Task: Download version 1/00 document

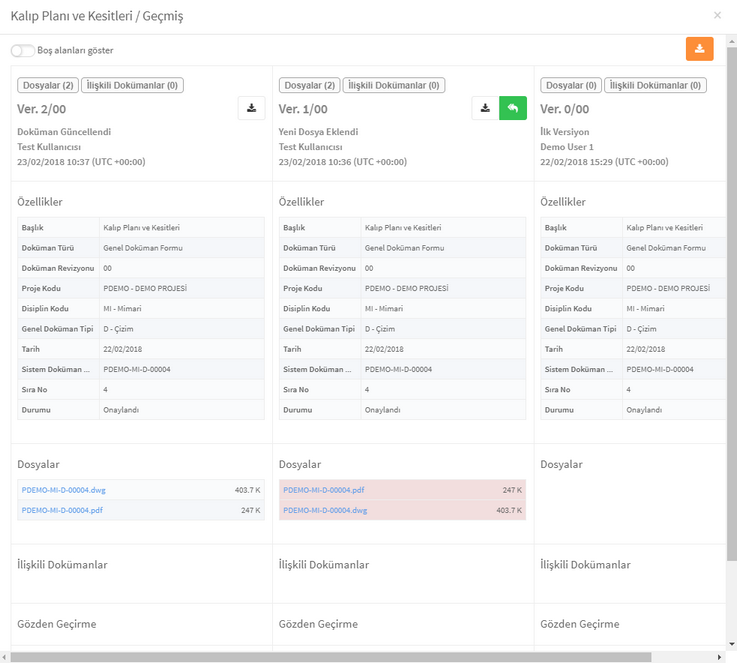Action: (485, 108)
